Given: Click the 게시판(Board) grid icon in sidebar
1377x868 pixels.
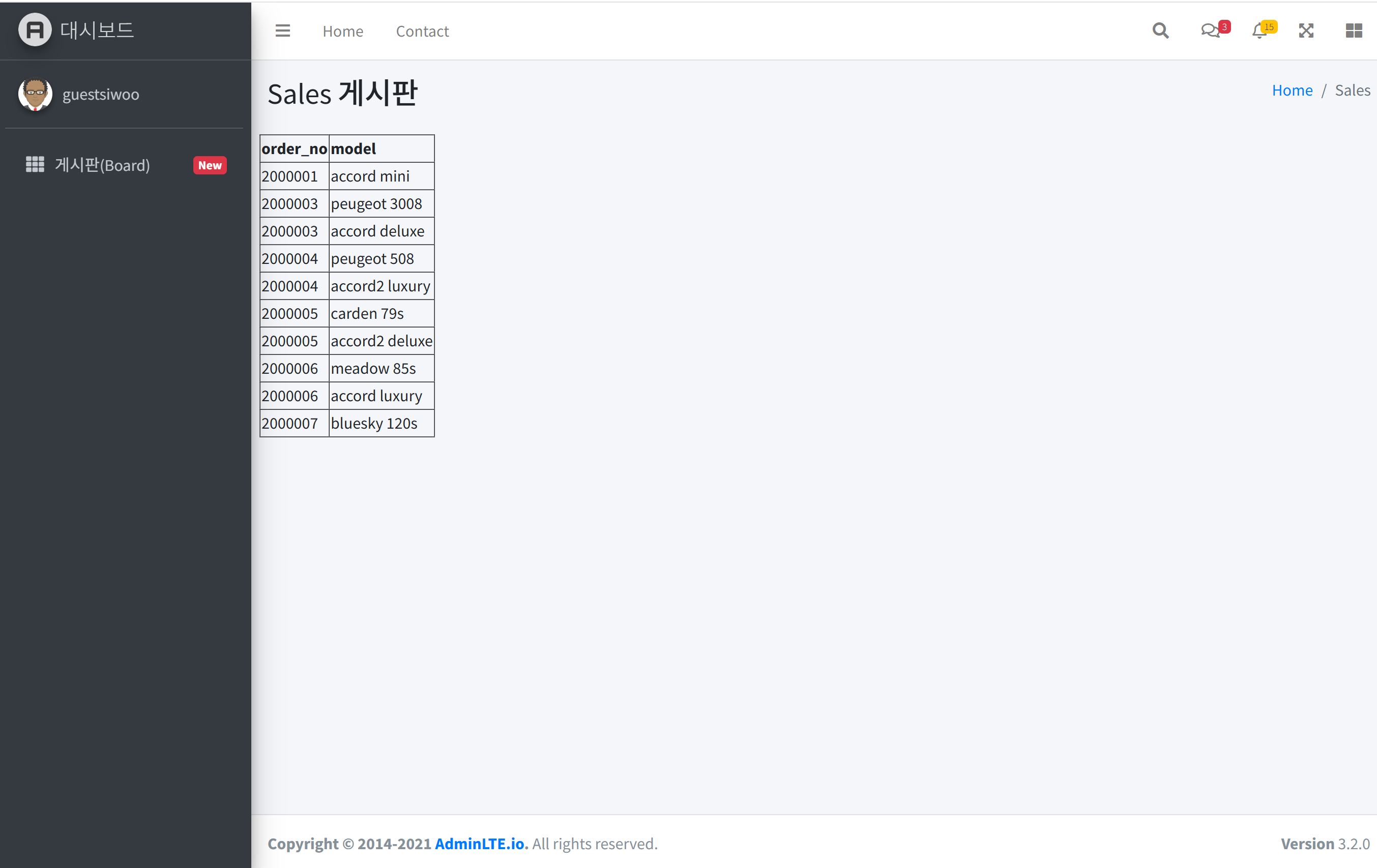Looking at the screenshot, I should (35, 165).
